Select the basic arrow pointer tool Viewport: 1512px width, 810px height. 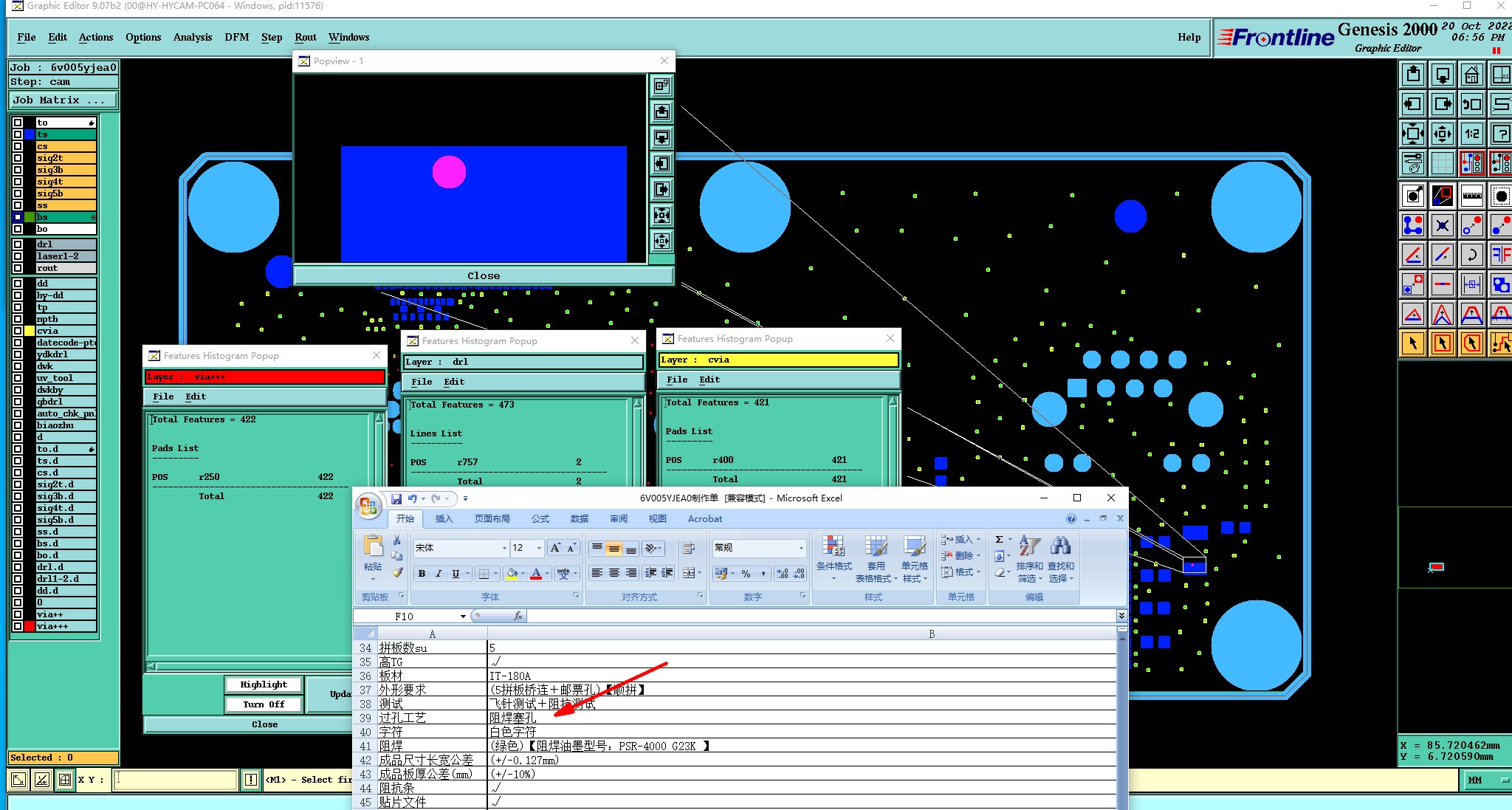coord(1412,343)
